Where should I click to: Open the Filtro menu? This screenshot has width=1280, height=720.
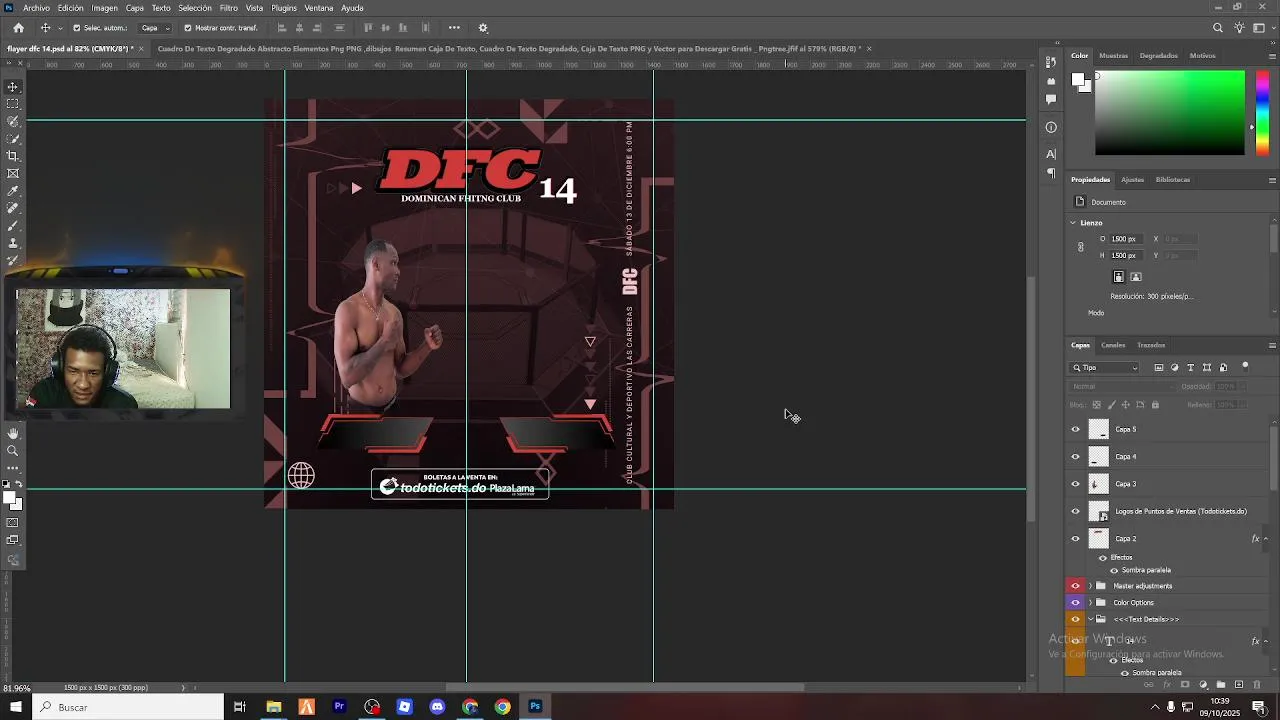(x=229, y=8)
